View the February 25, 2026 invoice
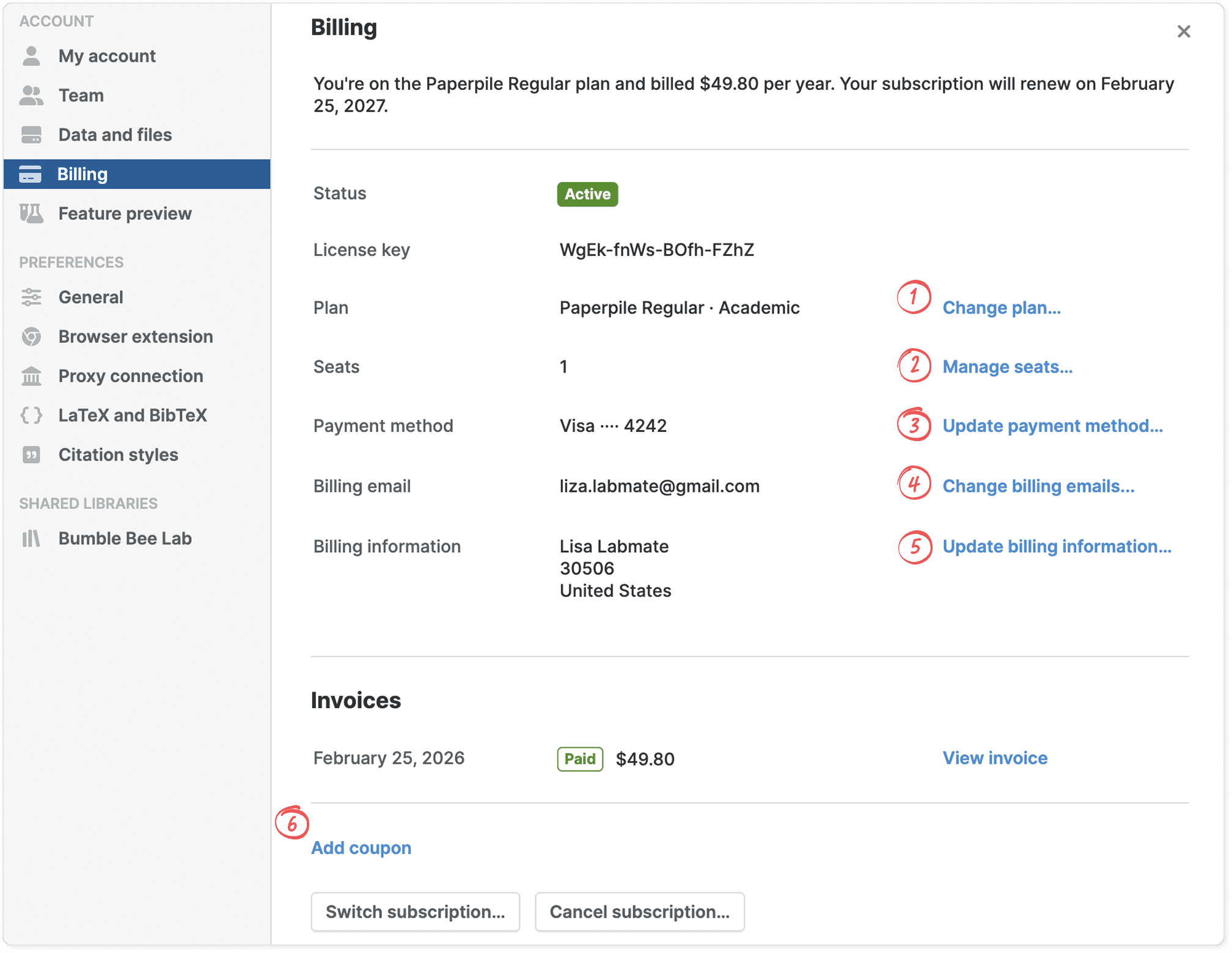Image resolution: width=1232 pixels, height=953 pixels. (994, 758)
